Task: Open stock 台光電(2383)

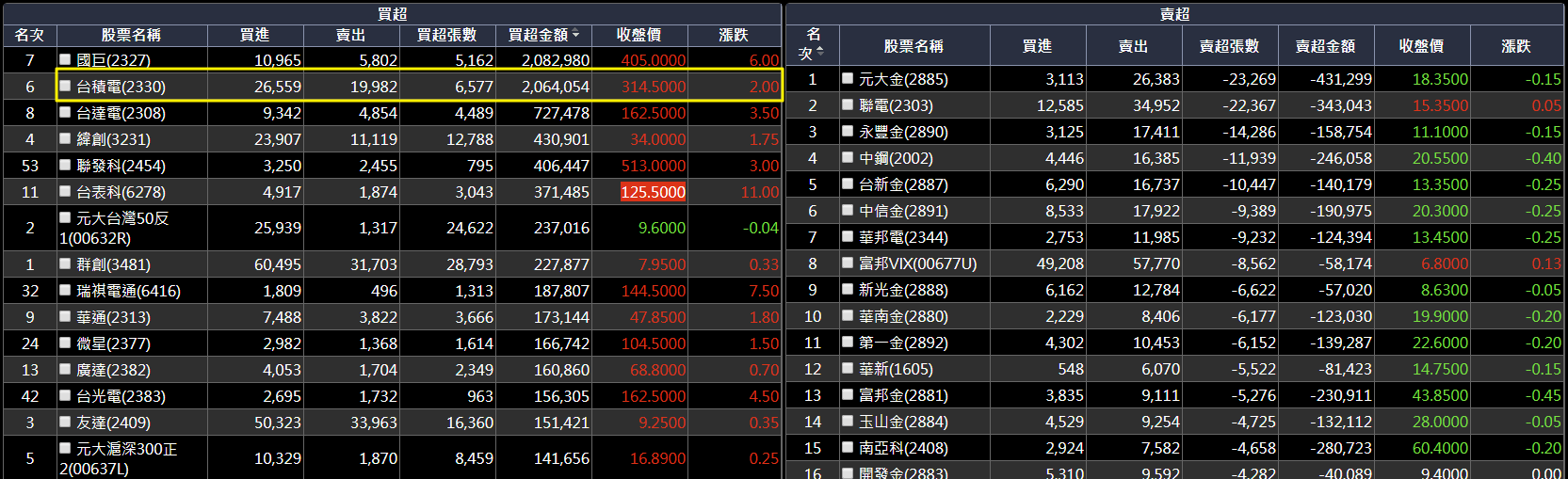Action: 121,396
